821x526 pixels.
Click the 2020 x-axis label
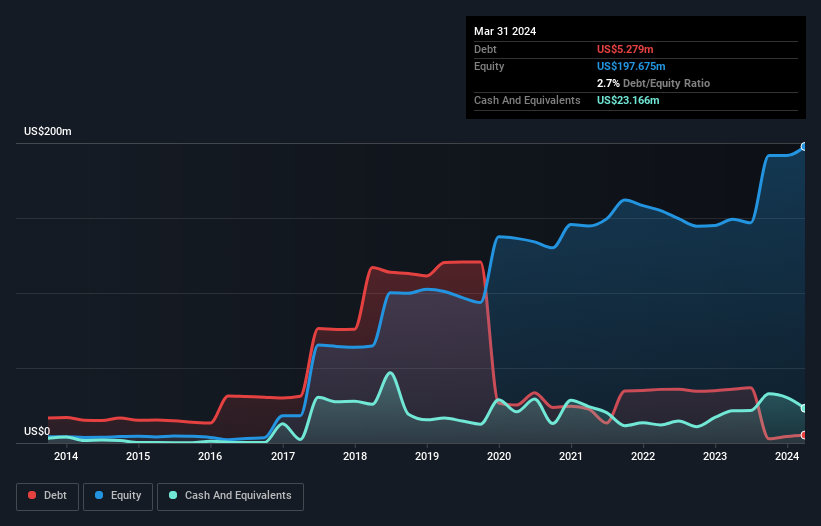pyautogui.click(x=499, y=456)
